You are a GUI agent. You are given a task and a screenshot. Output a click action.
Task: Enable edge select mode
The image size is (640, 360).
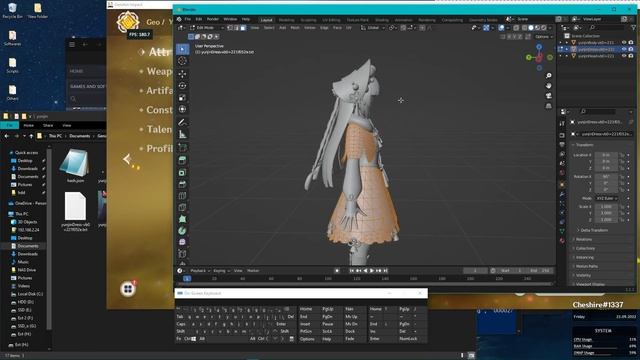[237, 28]
